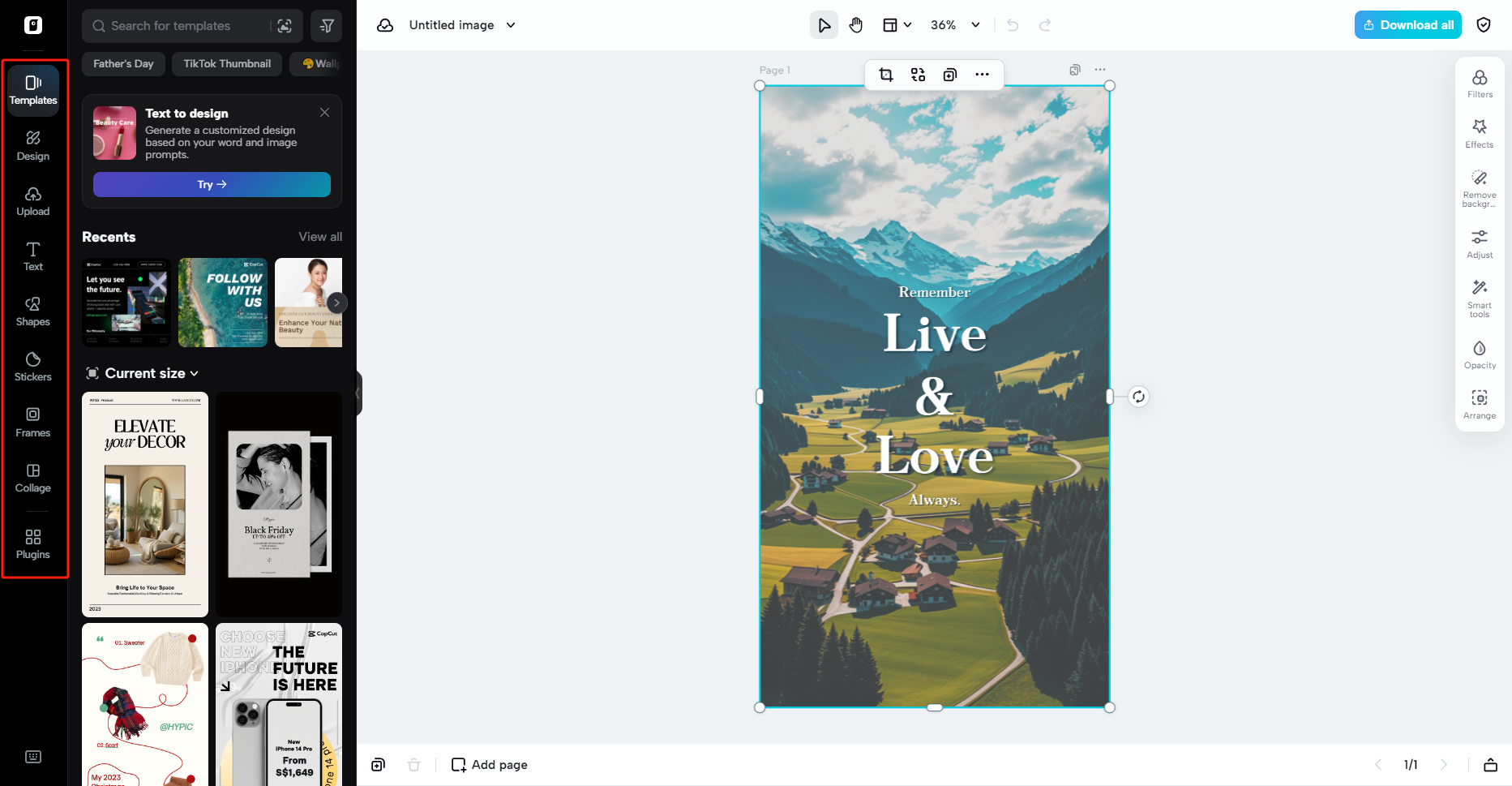This screenshot has width=1512, height=786.
Task: Show next recent templates arrow
Action: 336,303
